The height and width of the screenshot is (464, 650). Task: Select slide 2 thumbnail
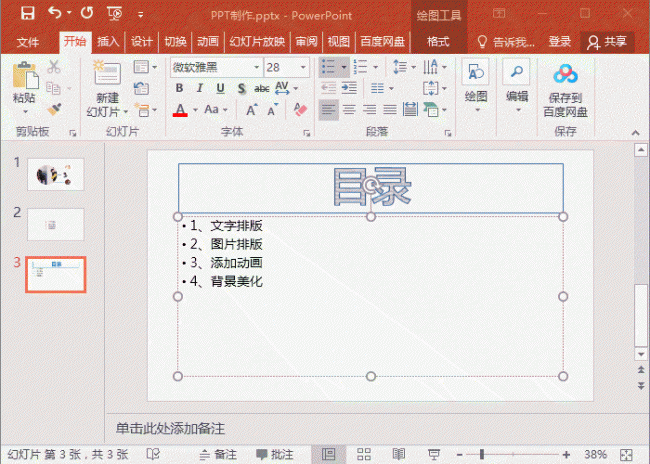click(56, 224)
